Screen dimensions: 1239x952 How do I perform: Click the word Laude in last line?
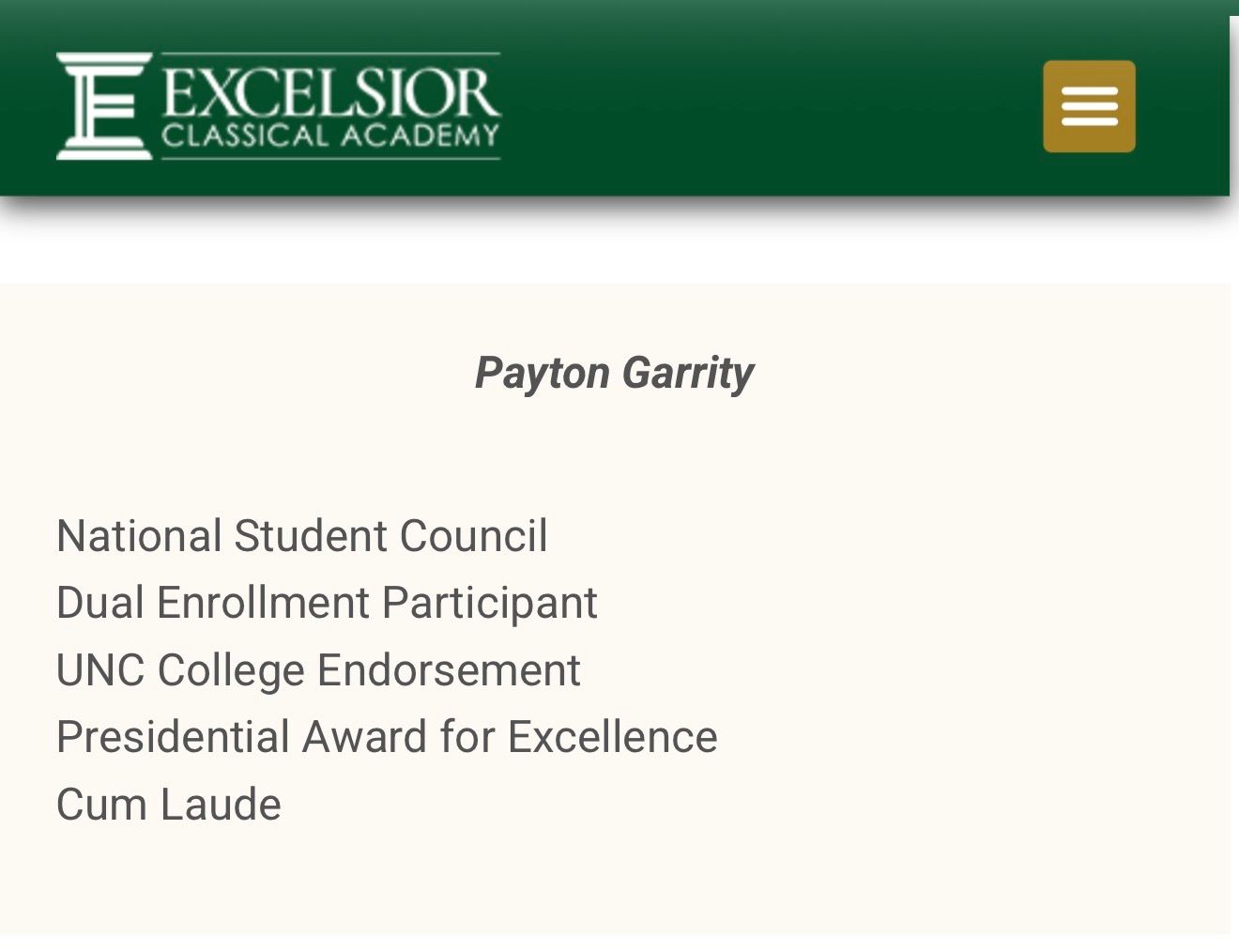coord(221,805)
